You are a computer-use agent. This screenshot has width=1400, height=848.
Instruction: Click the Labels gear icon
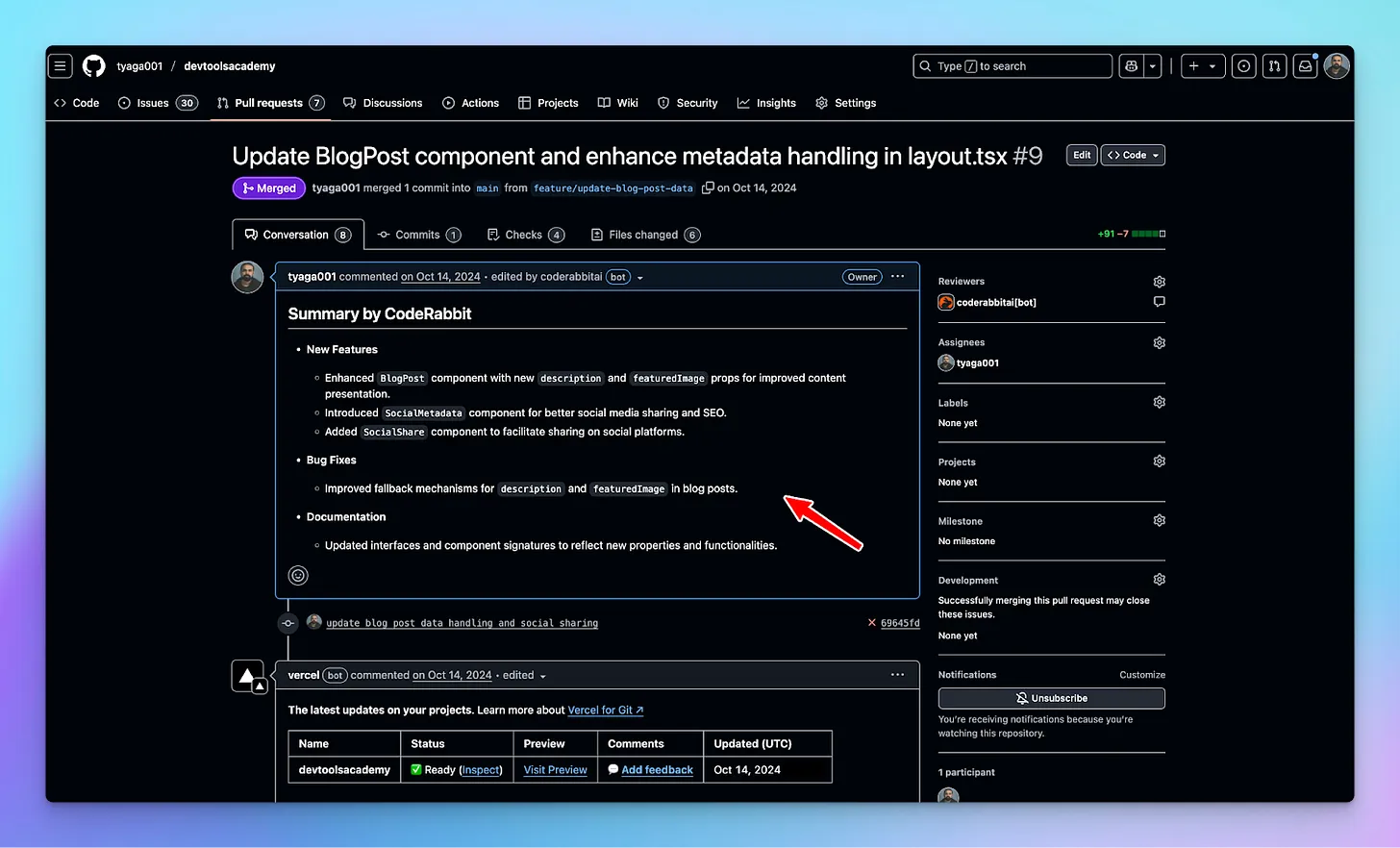point(1159,403)
